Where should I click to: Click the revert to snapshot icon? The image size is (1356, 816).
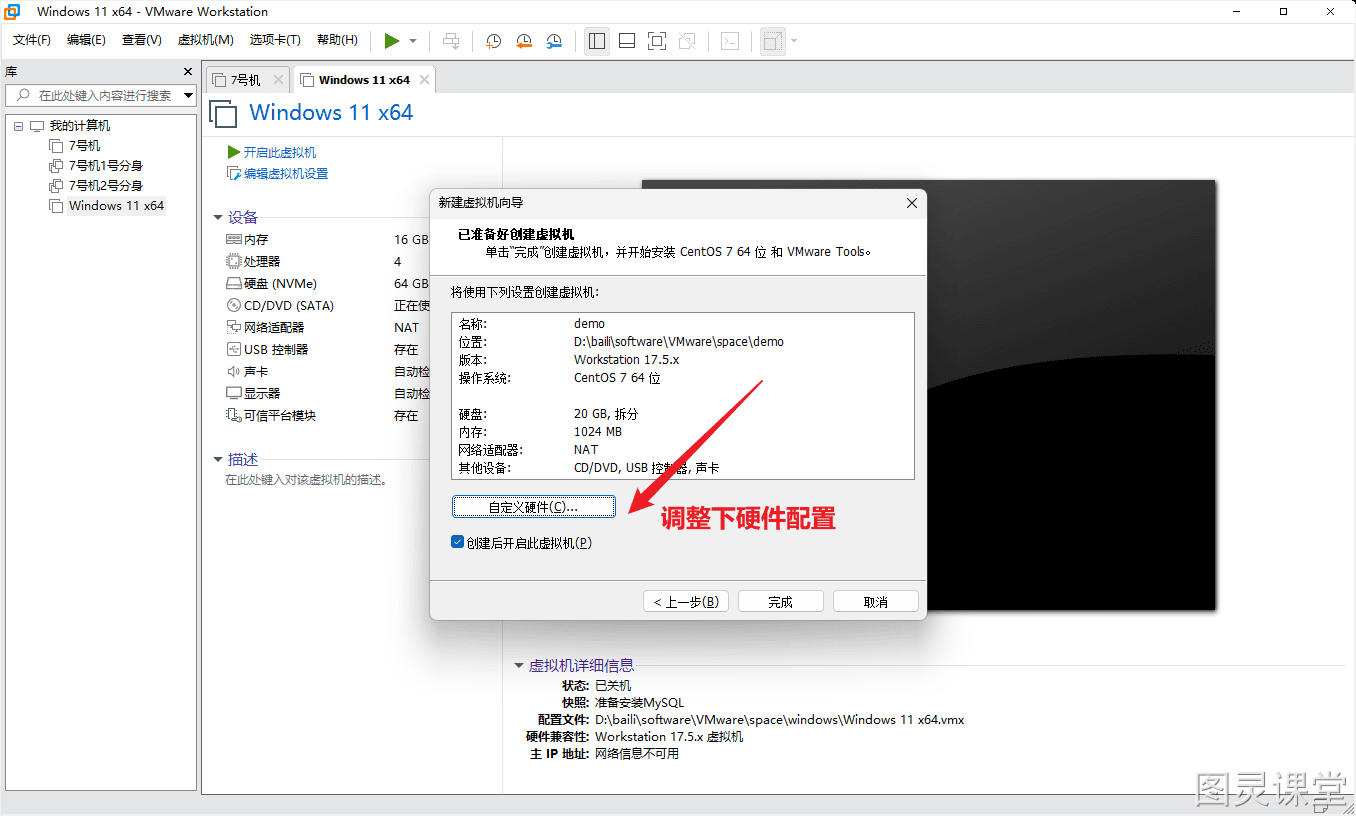point(524,41)
